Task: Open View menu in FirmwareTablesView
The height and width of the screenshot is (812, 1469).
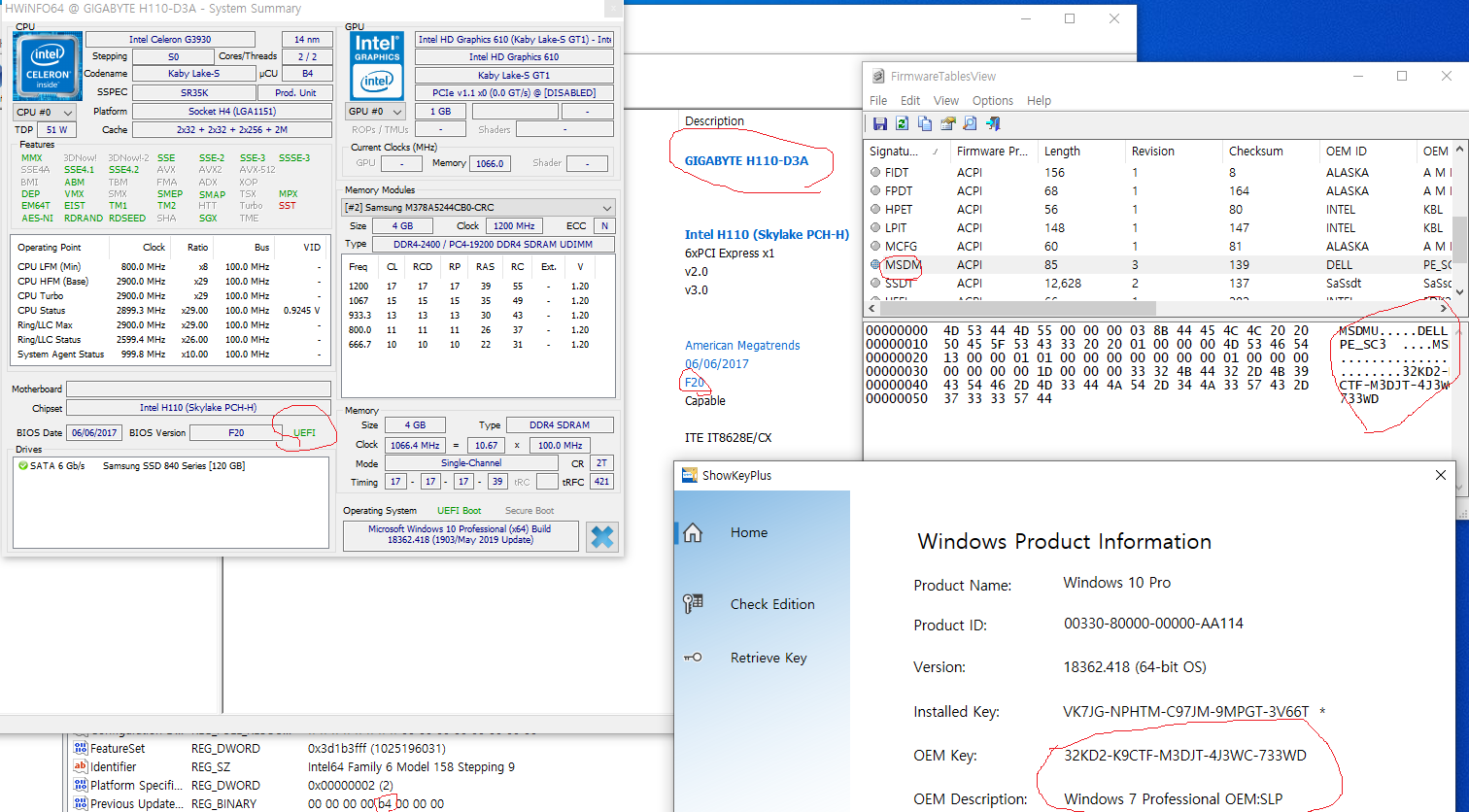Action: pyautogui.click(x=946, y=100)
